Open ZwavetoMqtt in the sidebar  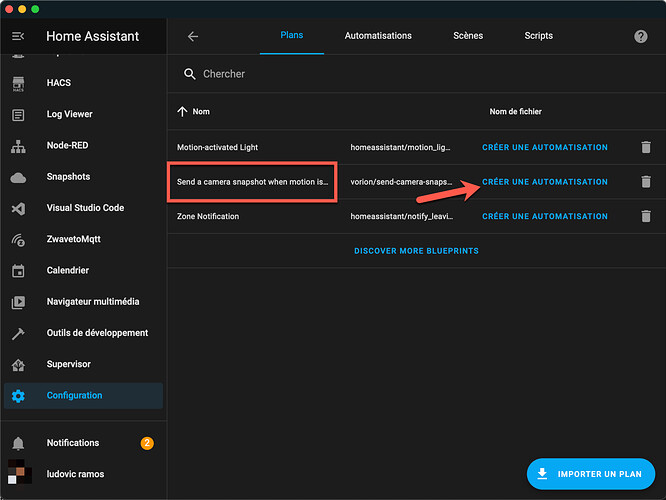click(x=73, y=239)
